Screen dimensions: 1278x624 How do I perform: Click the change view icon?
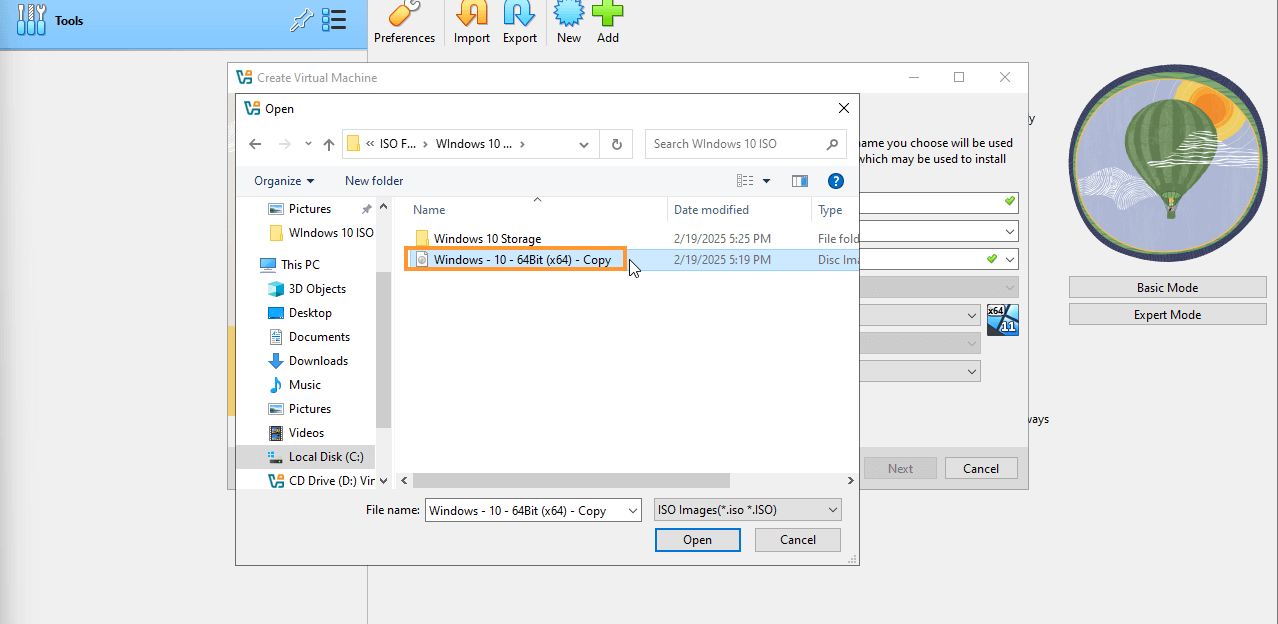745,181
